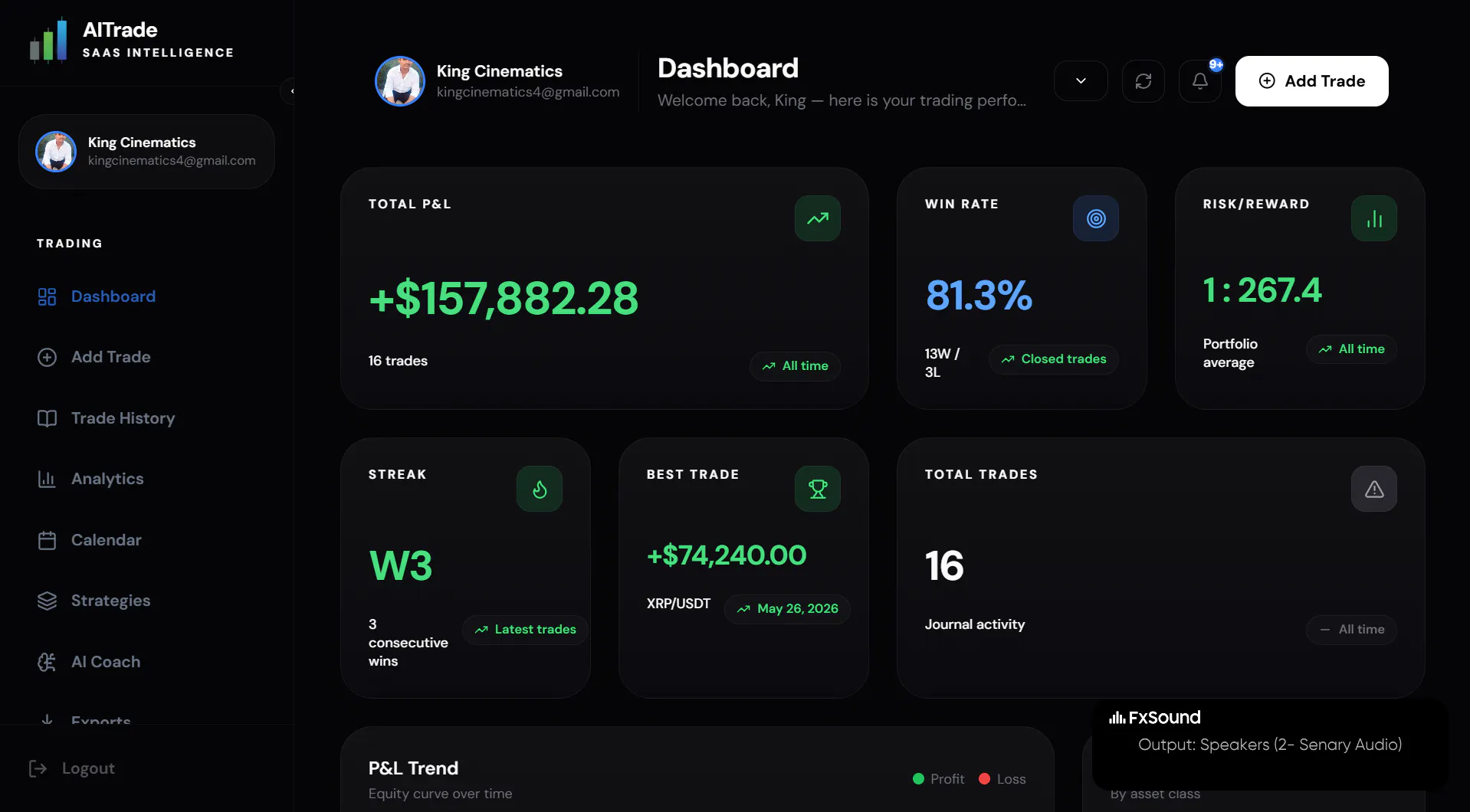Click the 81.3% win rate value

[979, 295]
